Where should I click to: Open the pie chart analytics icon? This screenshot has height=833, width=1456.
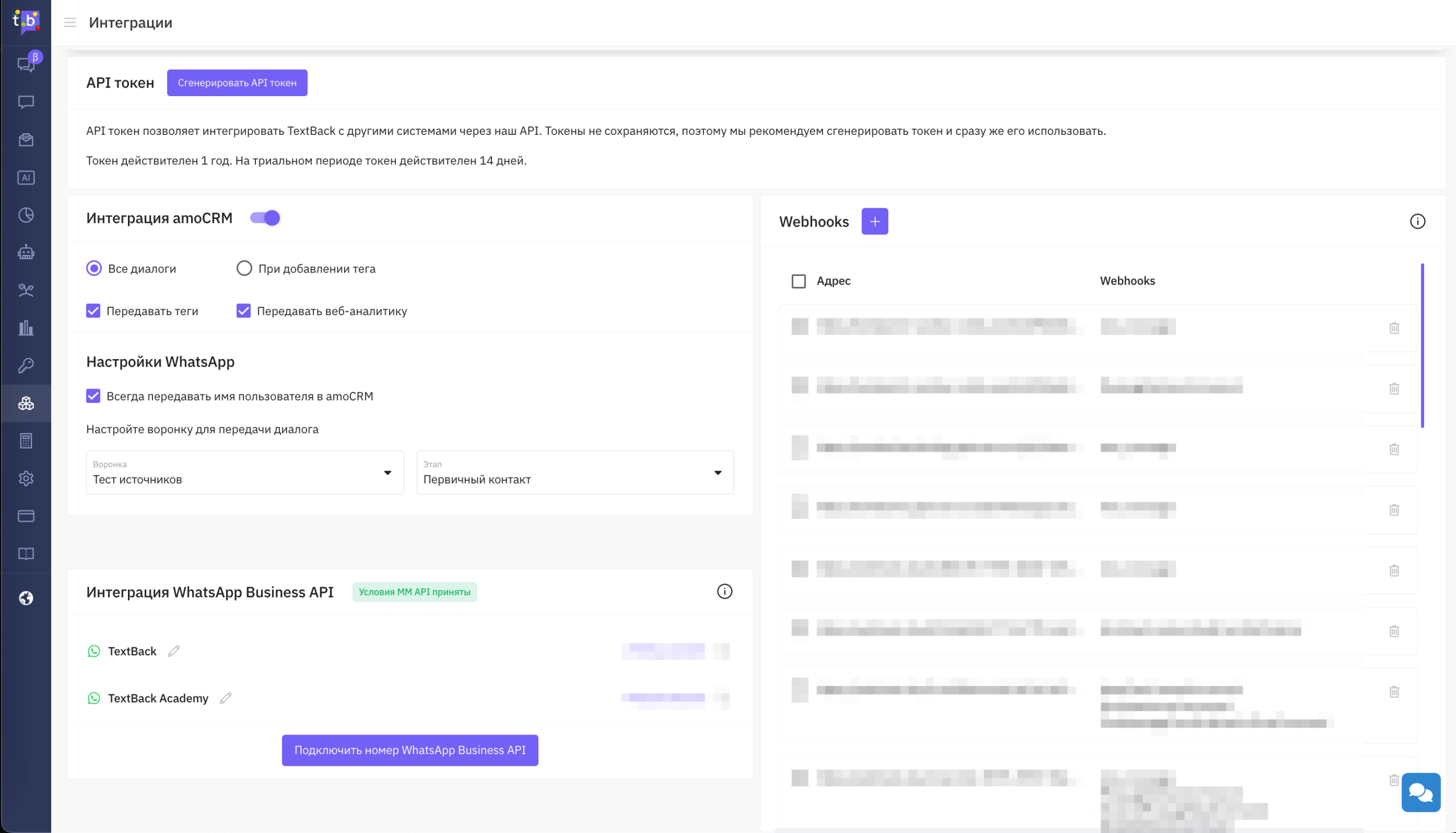point(26,215)
